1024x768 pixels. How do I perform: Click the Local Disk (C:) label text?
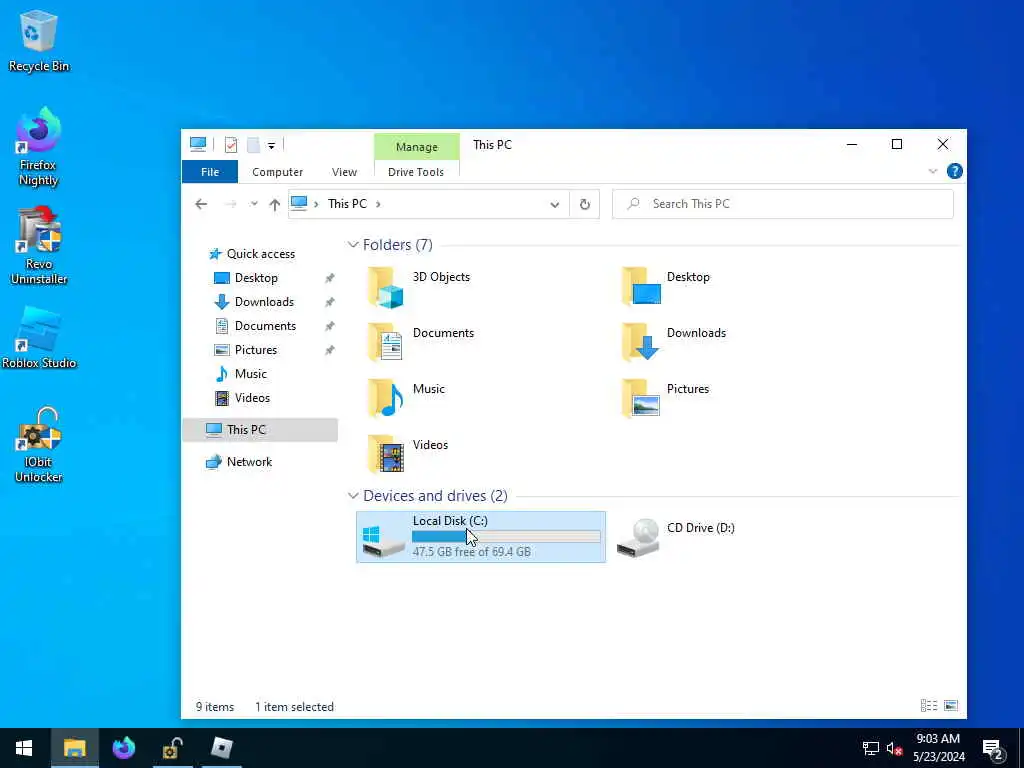(450, 520)
